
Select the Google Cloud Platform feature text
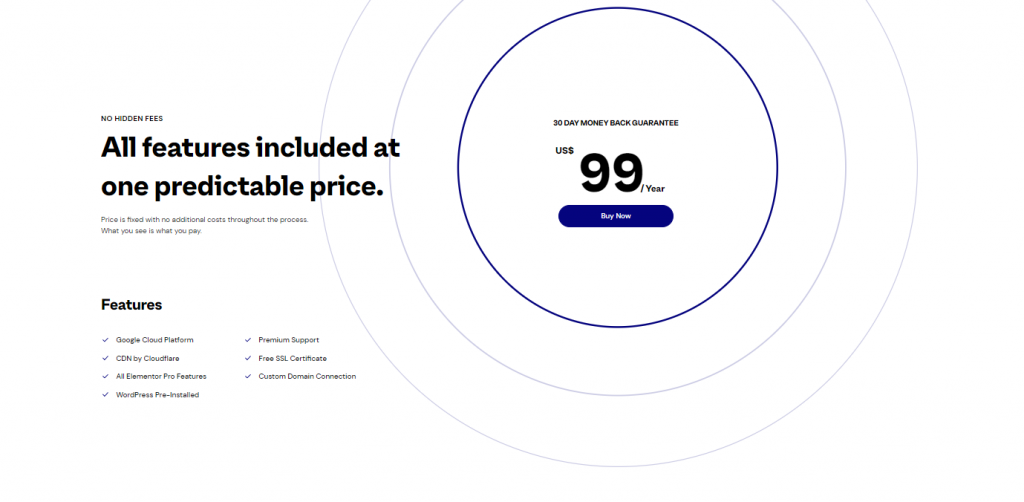pos(155,340)
